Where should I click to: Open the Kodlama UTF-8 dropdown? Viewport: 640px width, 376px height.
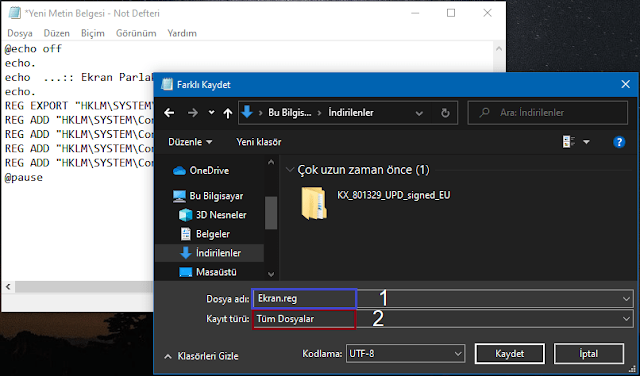(x=405, y=354)
